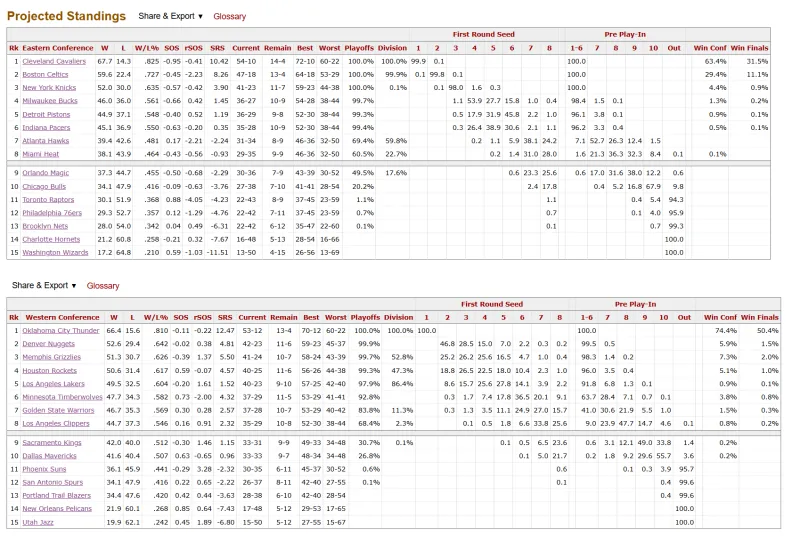Open the Washington Wizards link
The height and width of the screenshot is (543, 800).
pyautogui.click(x=55, y=253)
